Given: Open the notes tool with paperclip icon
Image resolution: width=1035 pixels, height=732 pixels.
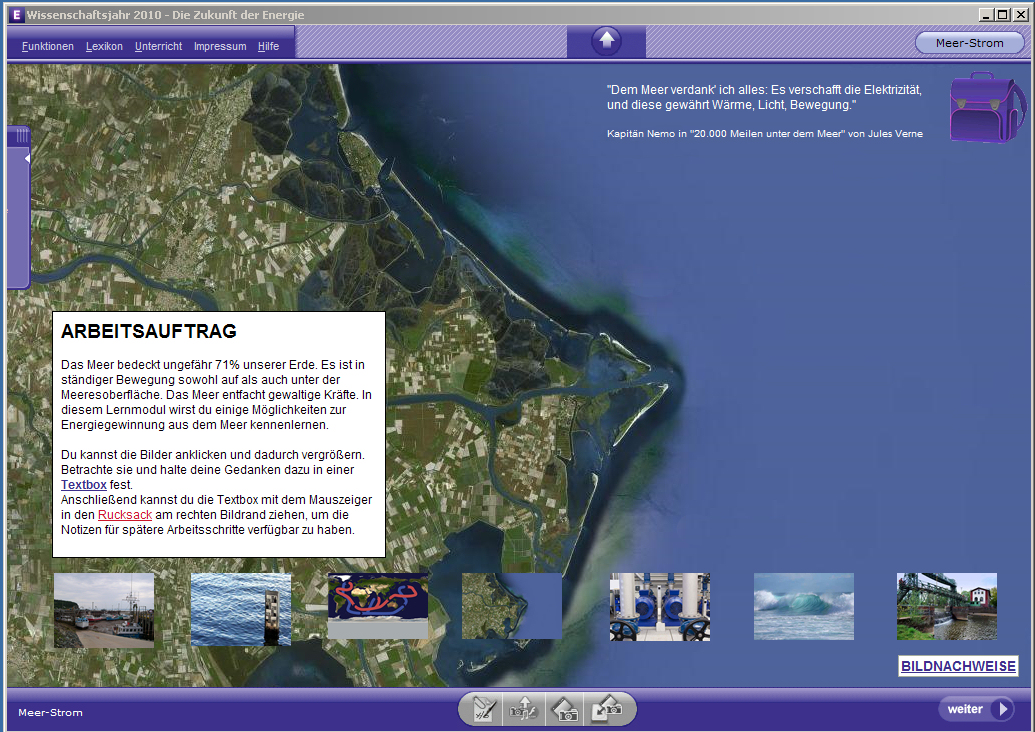Looking at the screenshot, I should click(483, 710).
